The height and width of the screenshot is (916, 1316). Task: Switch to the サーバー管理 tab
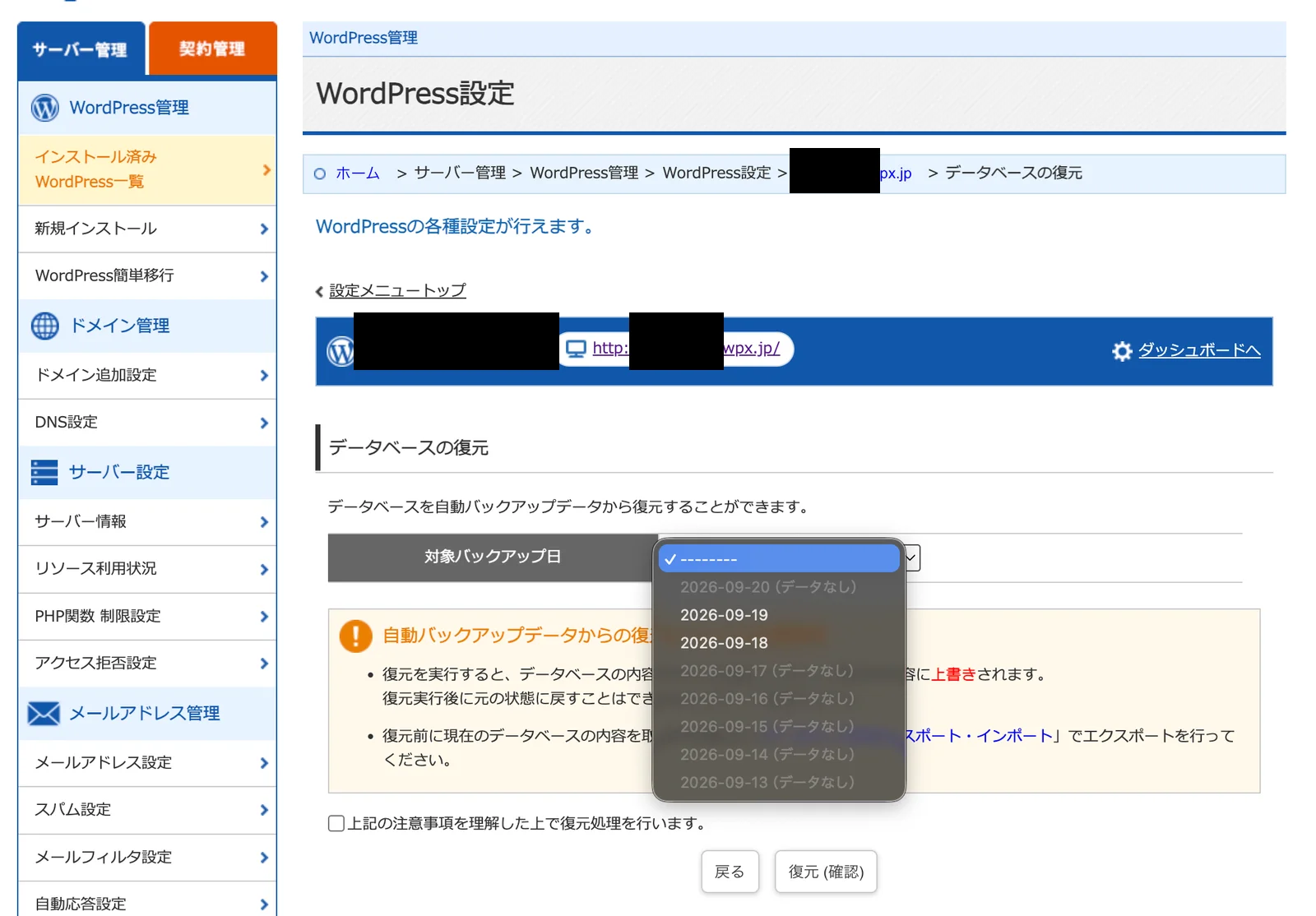click(81, 49)
